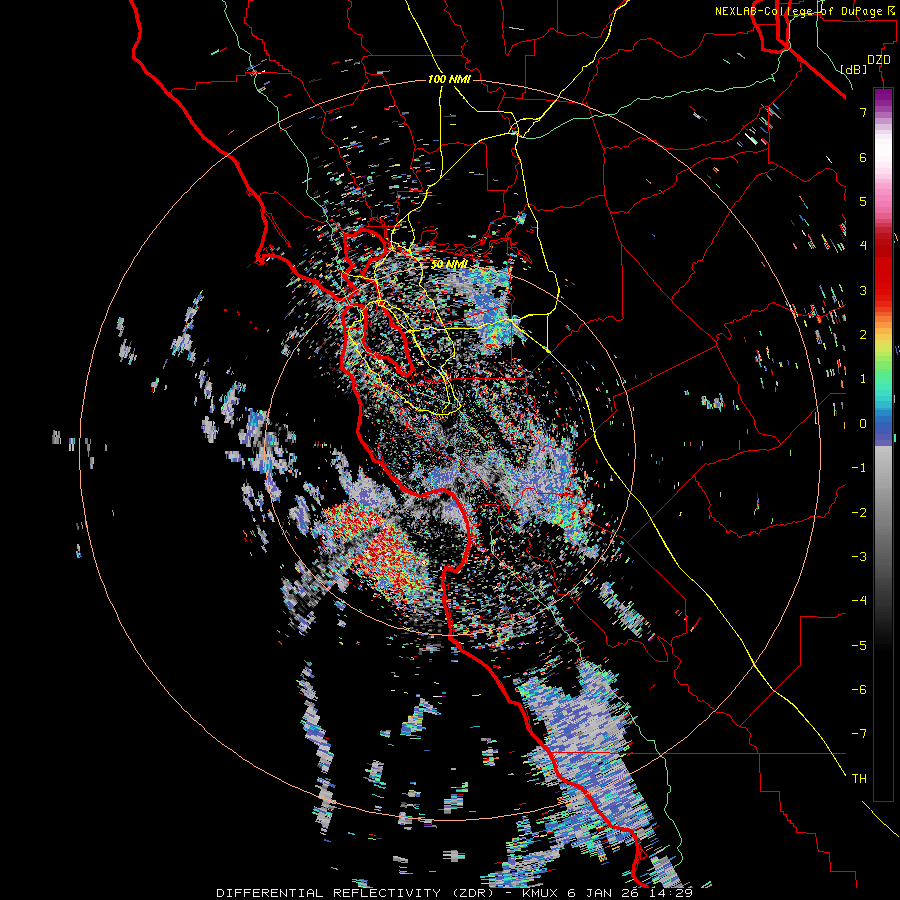Viewport: 900px width, 900px height.
Task: Click the 100 NMI range ring label
Action: click(449, 79)
